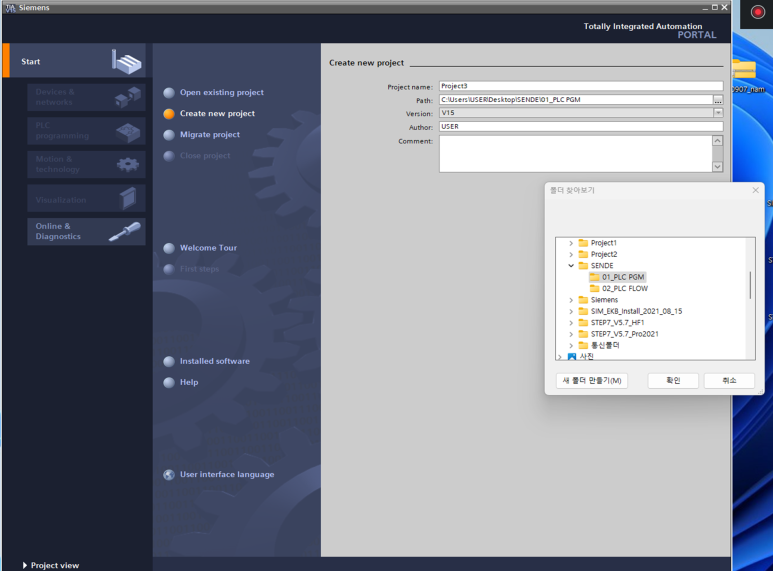Open the Start portal tab
The width and height of the screenshot is (773, 571).
click(x=75, y=61)
